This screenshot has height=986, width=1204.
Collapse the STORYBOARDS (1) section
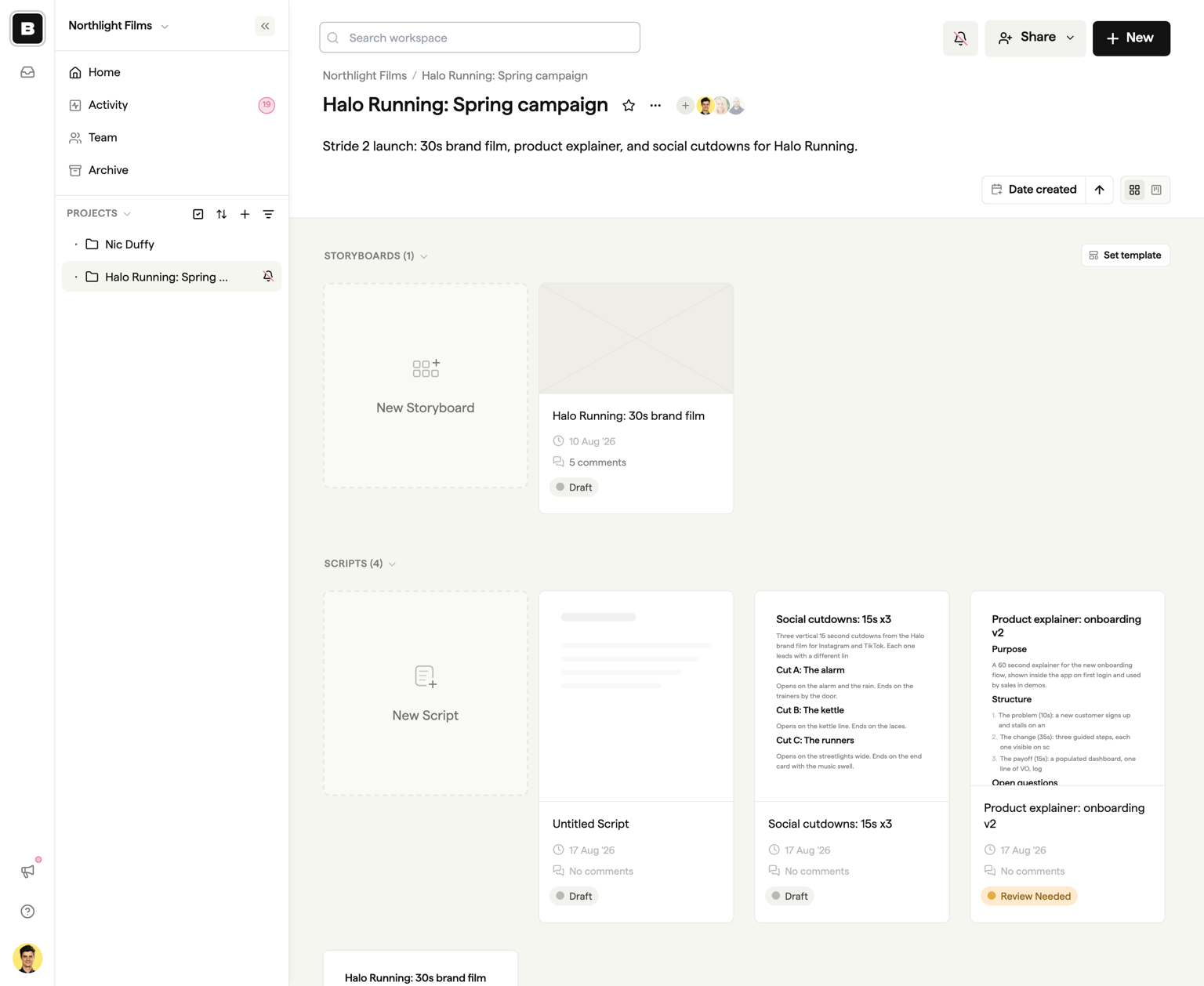pos(375,256)
